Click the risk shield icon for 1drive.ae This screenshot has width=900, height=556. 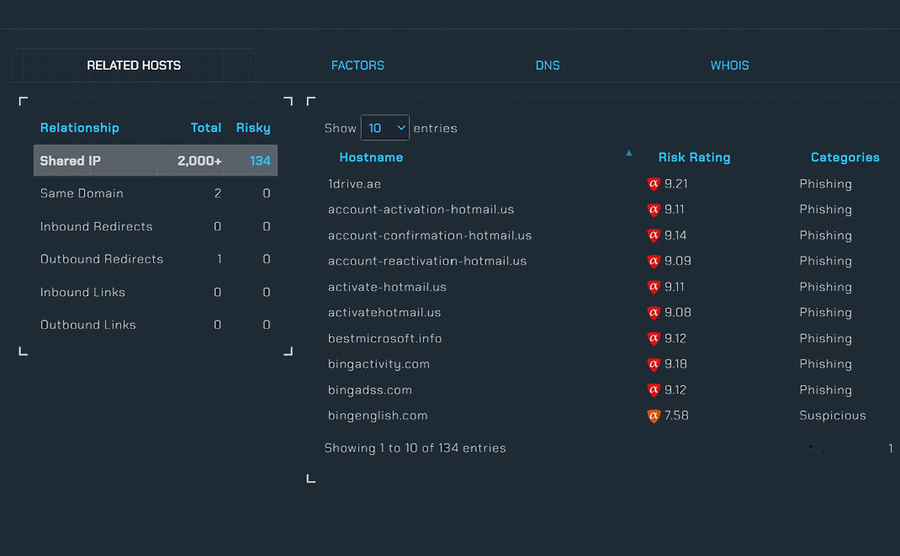(x=654, y=184)
